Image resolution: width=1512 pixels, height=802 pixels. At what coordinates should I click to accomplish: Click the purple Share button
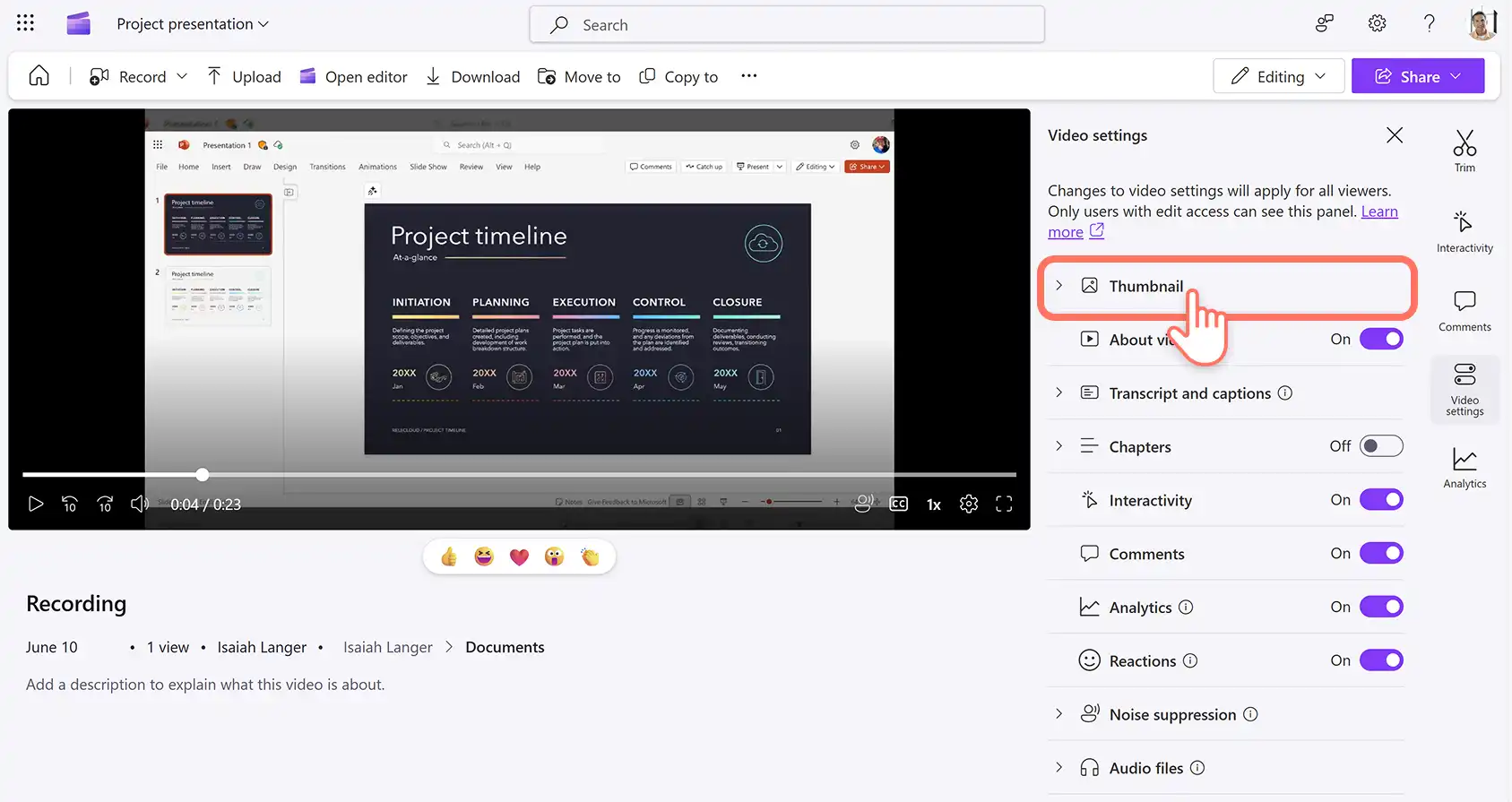point(1418,76)
